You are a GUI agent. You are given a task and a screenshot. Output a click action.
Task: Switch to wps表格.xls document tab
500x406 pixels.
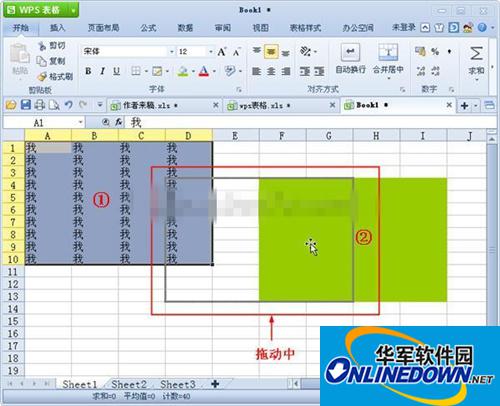click(281, 105)
